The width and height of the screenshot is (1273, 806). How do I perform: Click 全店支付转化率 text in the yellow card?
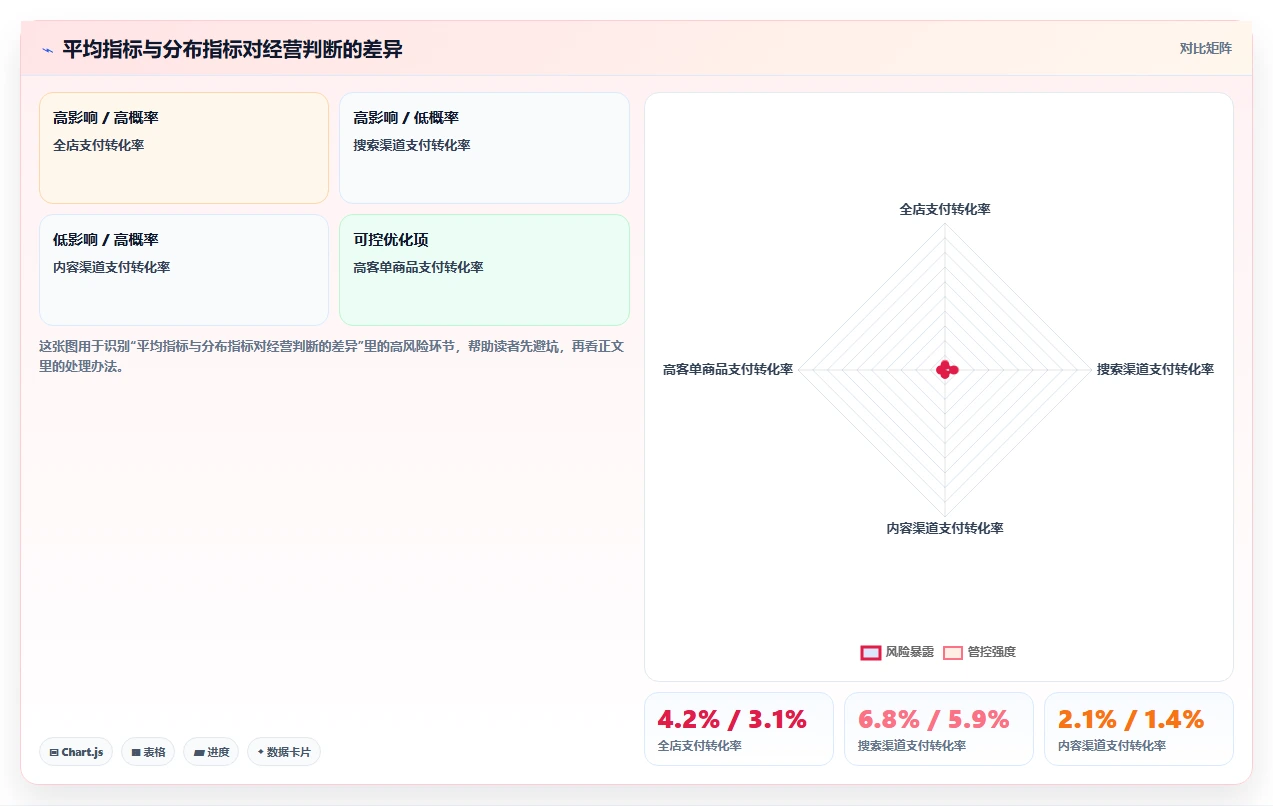click(x=99, y=145)
